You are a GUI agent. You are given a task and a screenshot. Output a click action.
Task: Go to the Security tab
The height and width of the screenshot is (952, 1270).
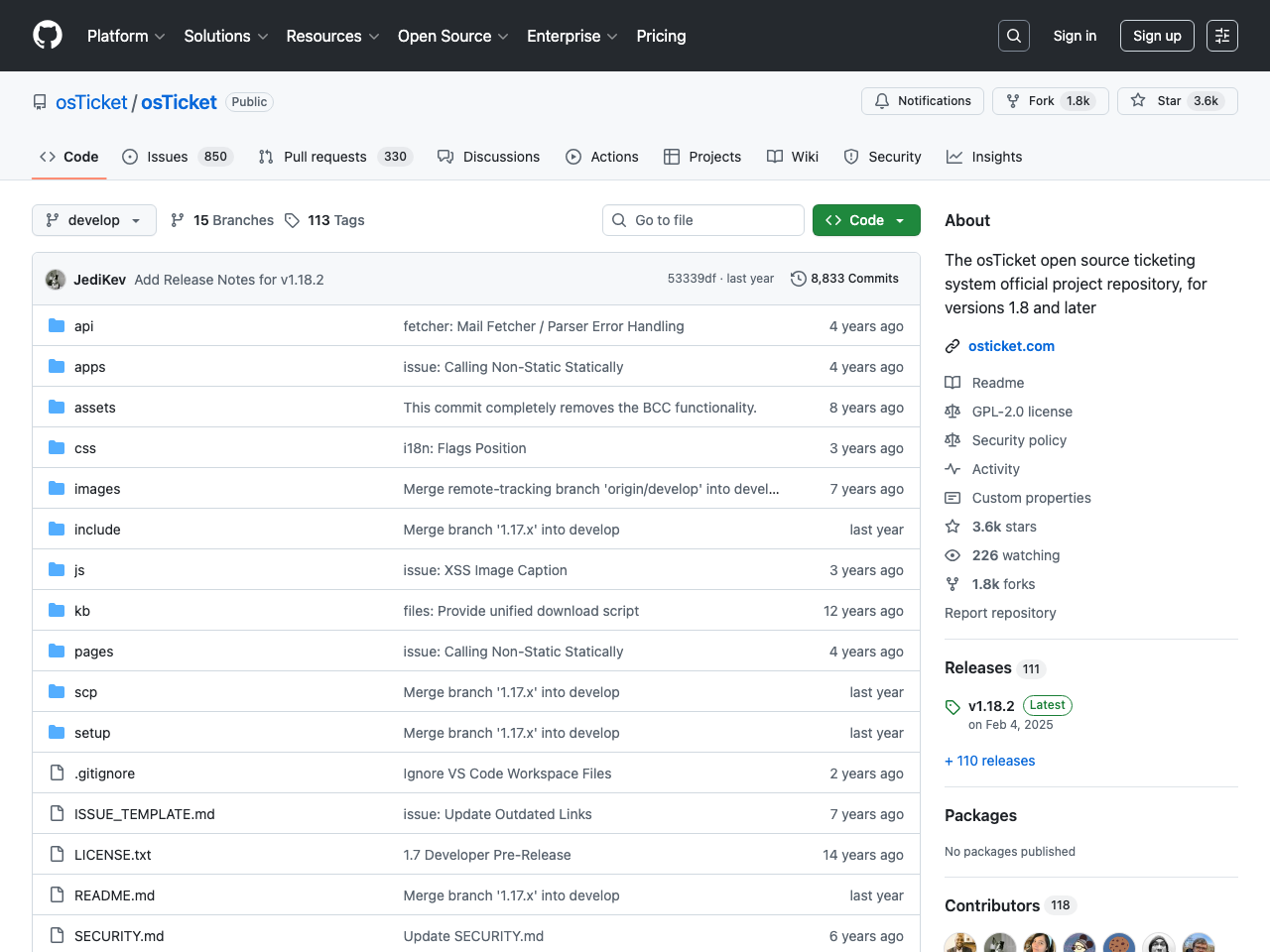882,157
